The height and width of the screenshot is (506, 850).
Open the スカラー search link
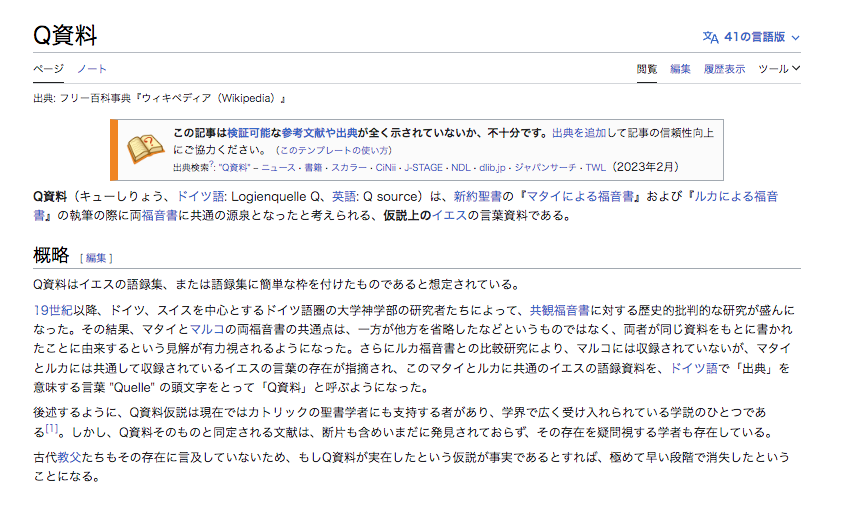tap(349, 168)
